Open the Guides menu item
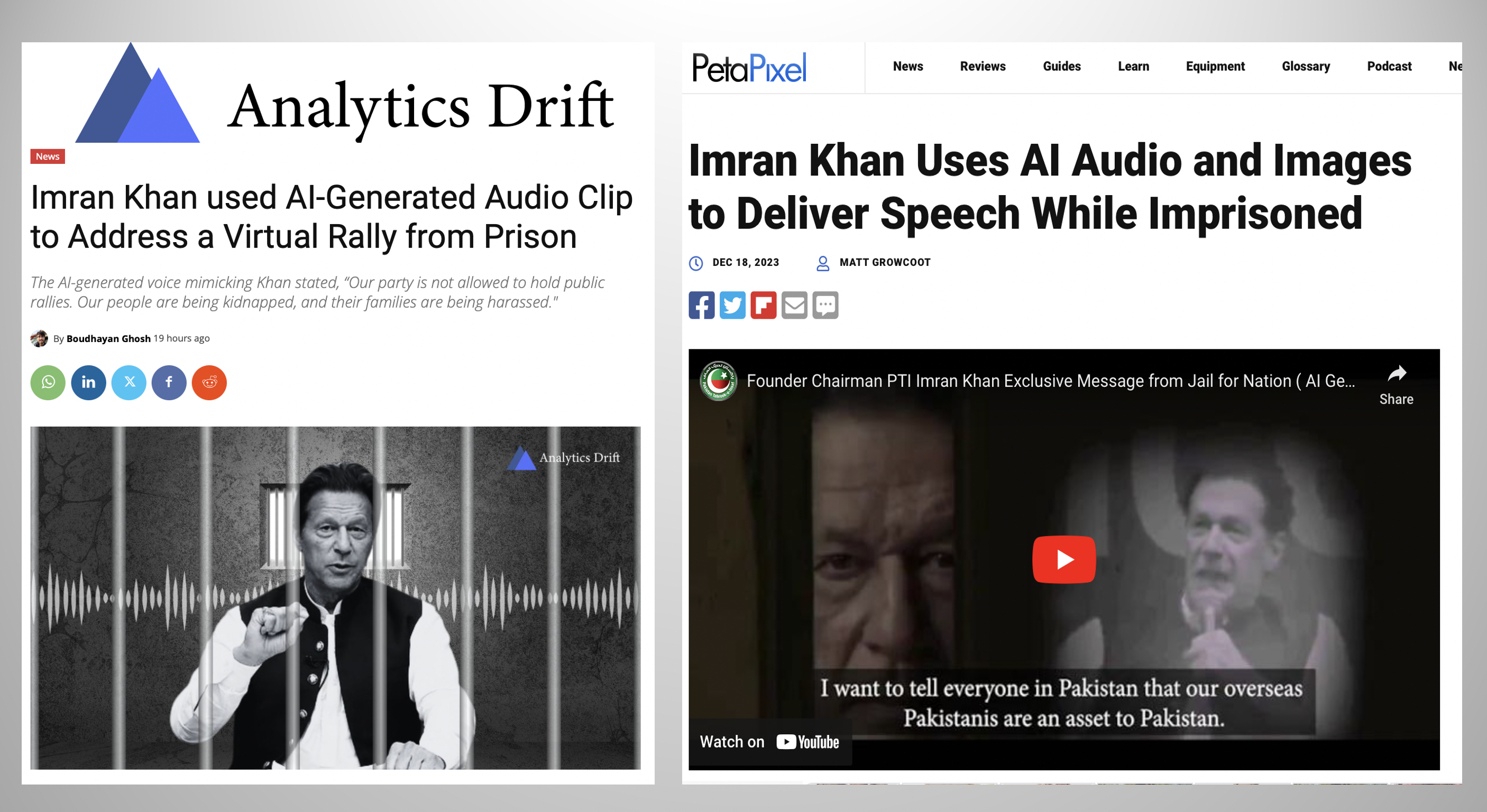Viewport: 1487px width, 812px height. coord(1061,67)
